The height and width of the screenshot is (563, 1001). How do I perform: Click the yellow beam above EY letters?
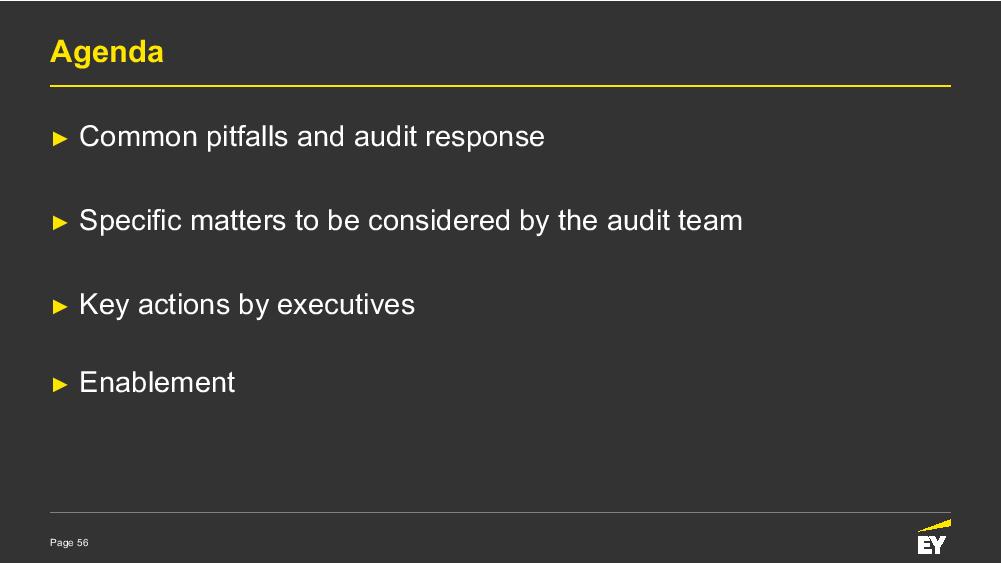(x=935, y=526)
